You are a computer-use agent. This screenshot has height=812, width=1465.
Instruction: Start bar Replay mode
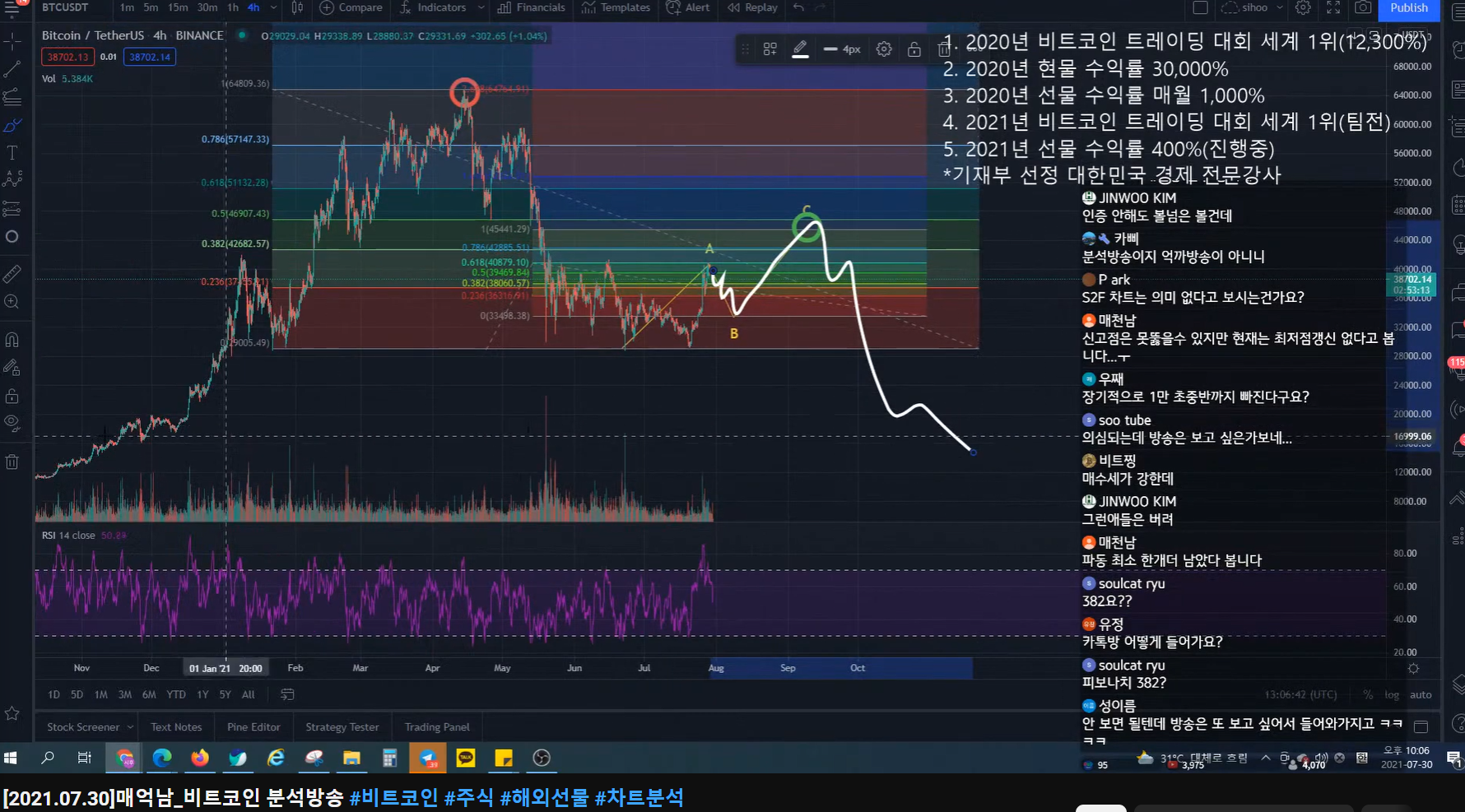(752, 7)
